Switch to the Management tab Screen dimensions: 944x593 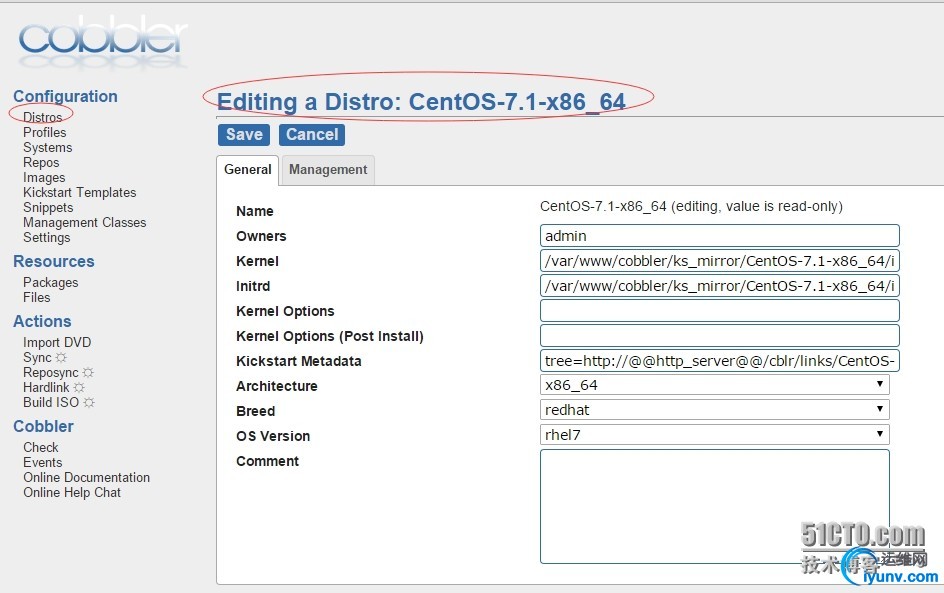coord(328,170)
